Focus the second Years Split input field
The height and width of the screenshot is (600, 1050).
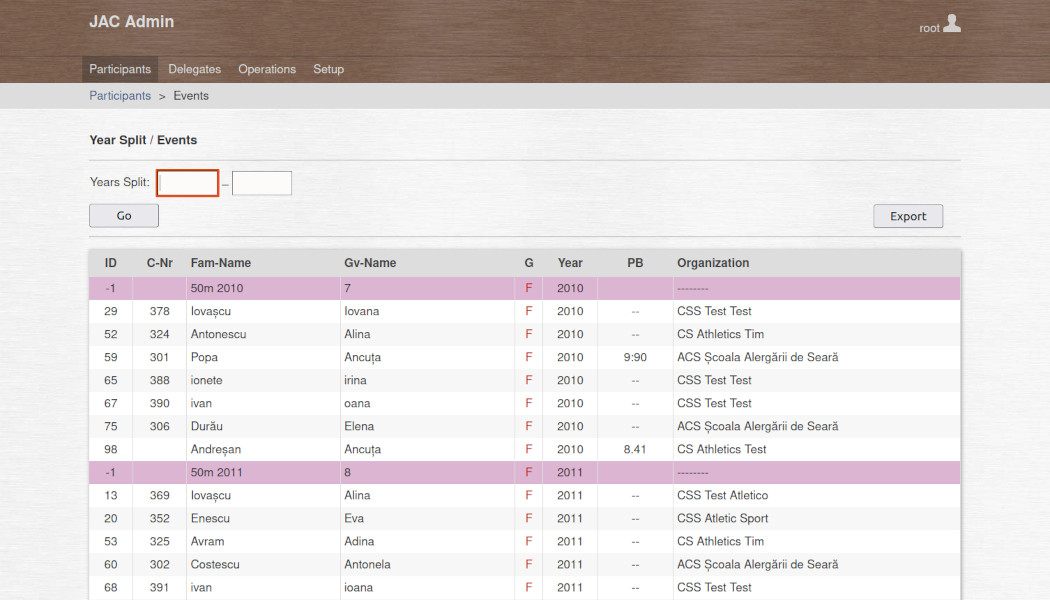click(262, 183)
